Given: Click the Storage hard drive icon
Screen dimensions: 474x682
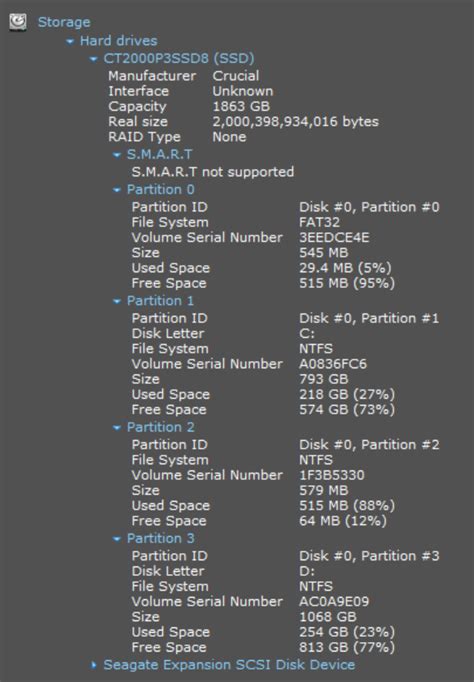Looking at the screenshot, I should 18,22.
